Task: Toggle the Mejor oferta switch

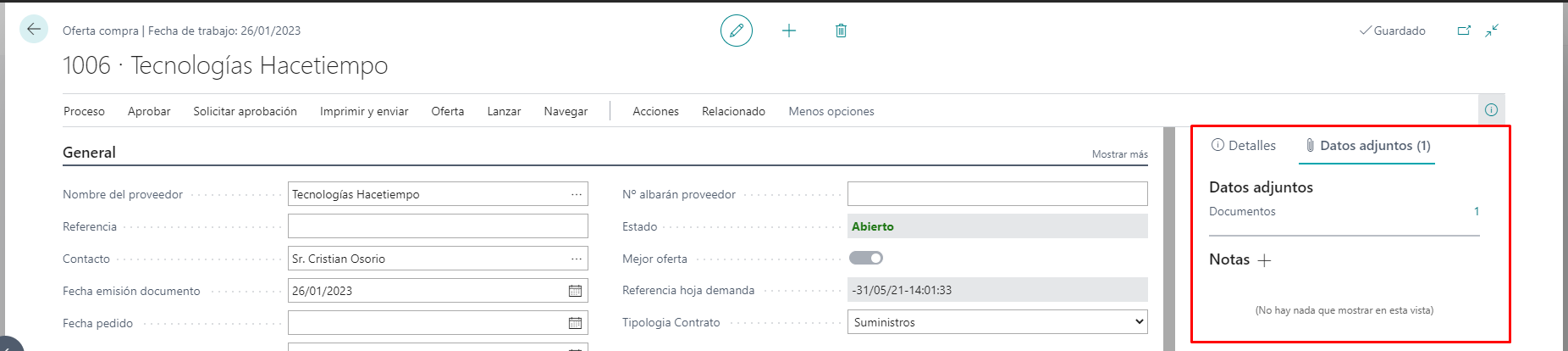Action: pyautogui.click(x=866, y=258)
